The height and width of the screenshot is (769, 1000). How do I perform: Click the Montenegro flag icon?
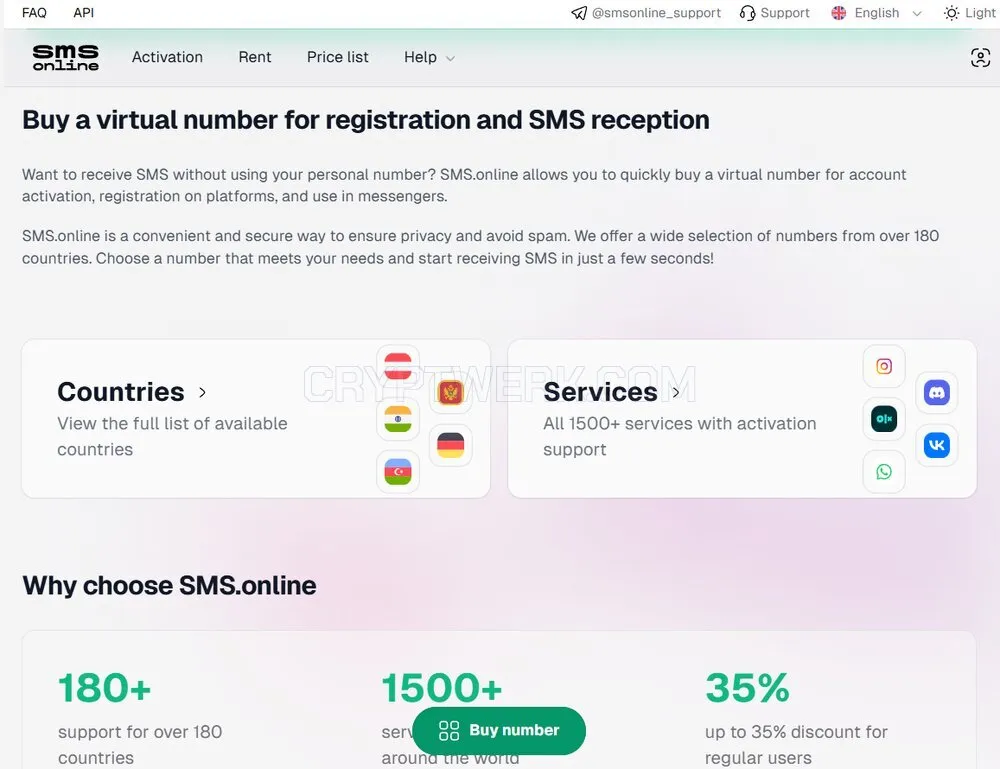click(451, 393)
